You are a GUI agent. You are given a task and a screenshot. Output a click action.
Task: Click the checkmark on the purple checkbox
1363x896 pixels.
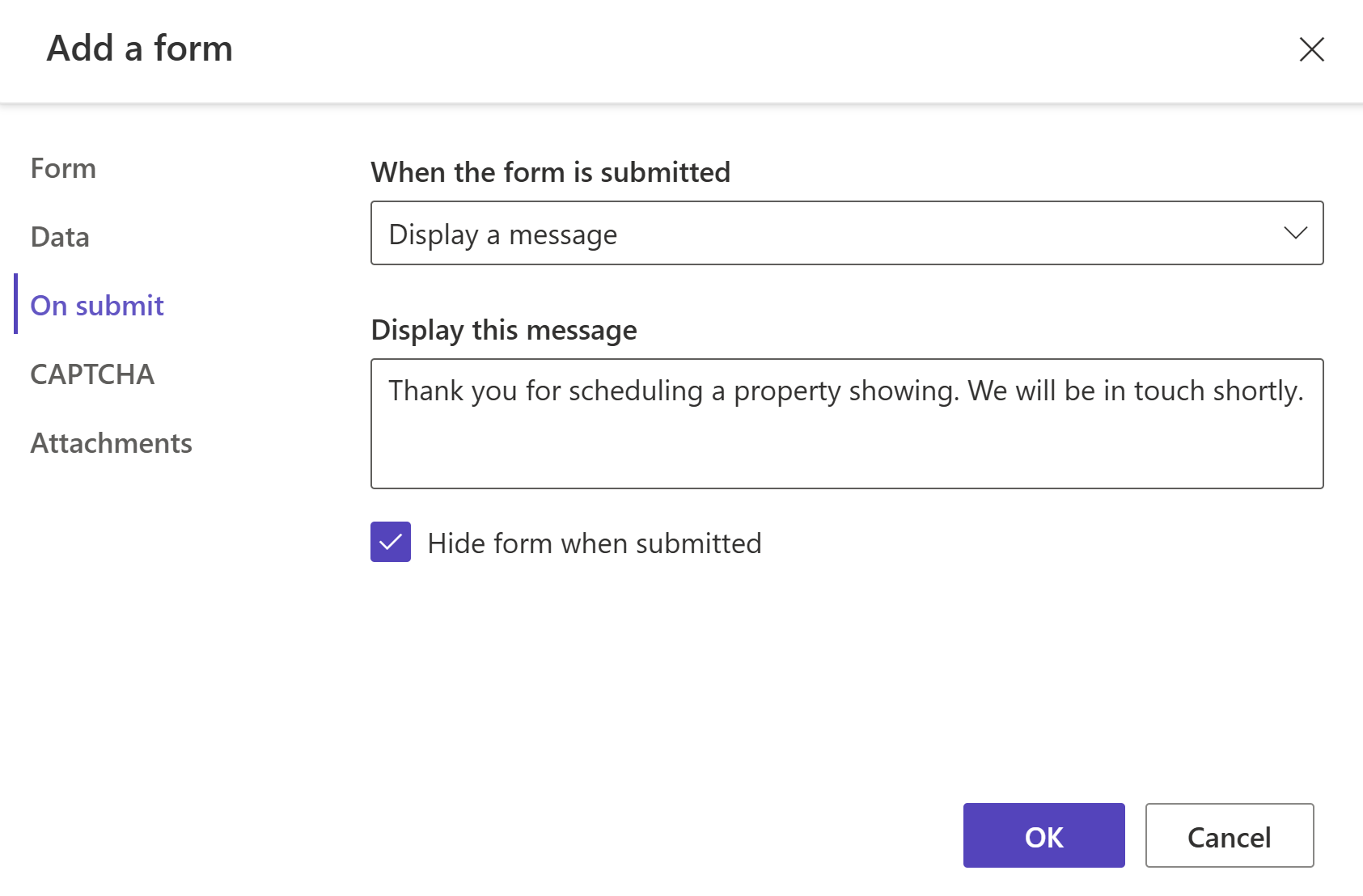390,543
